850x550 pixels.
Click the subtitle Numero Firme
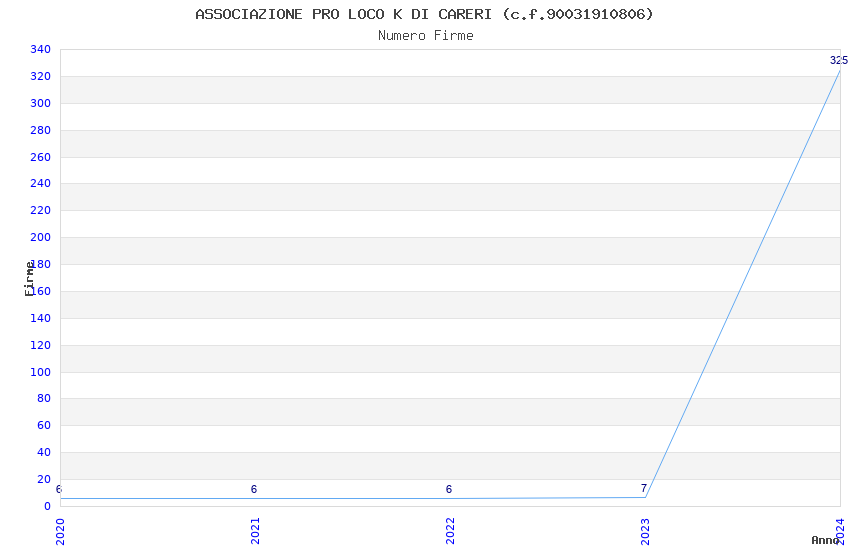(426, 35)
